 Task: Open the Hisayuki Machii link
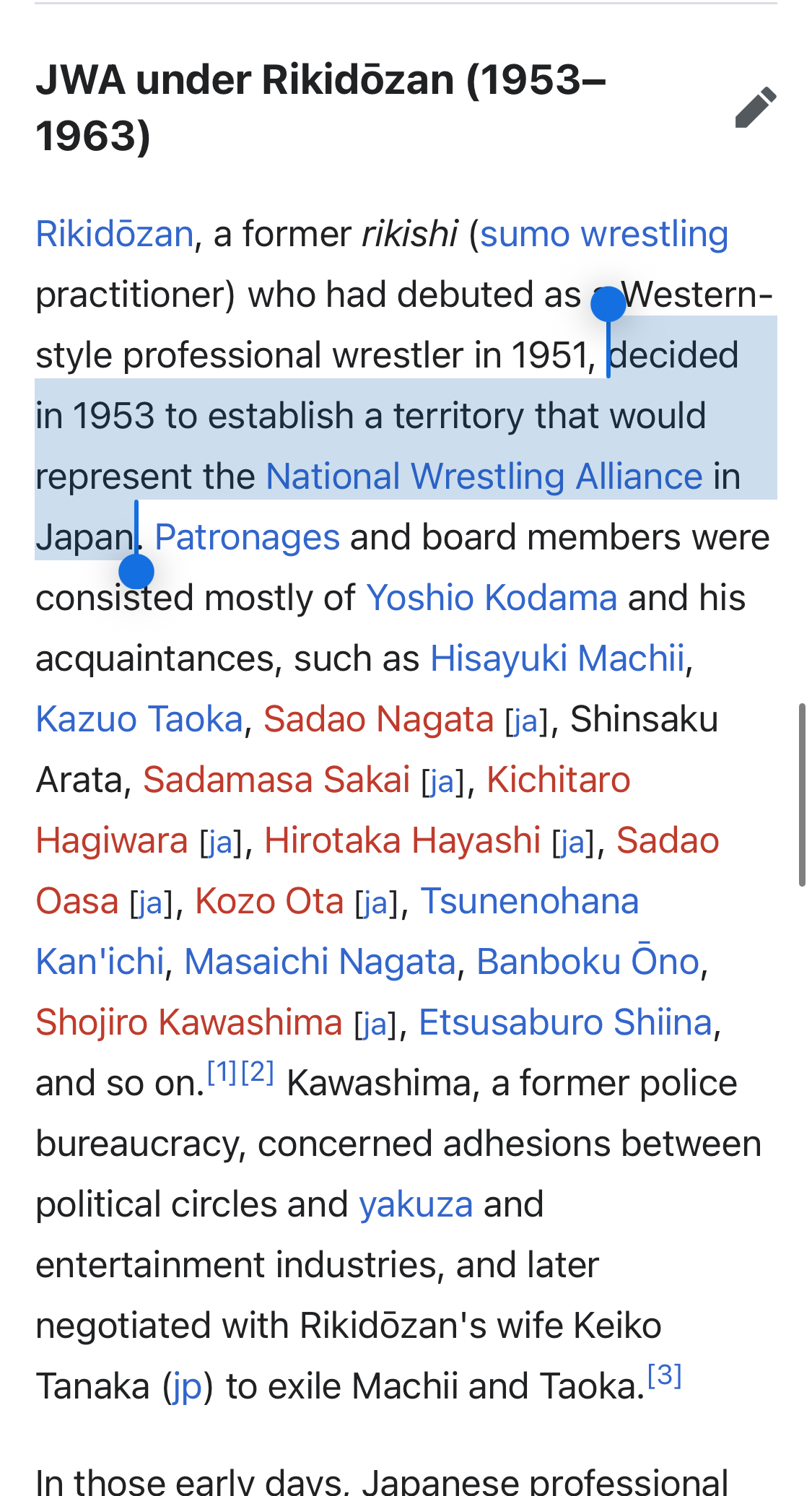[556, 659]
